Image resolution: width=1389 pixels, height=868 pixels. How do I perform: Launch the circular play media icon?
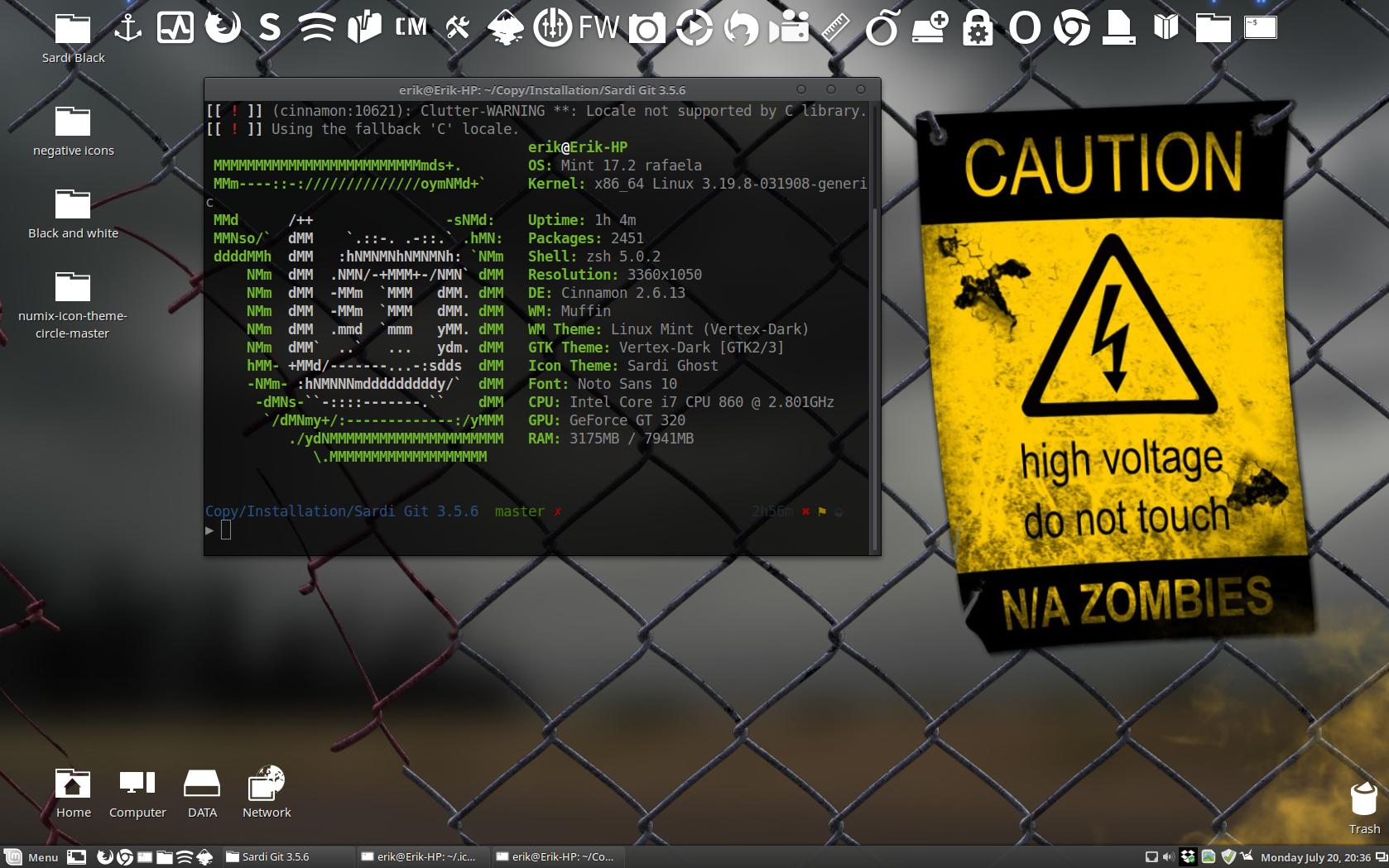tap(694, 28)
